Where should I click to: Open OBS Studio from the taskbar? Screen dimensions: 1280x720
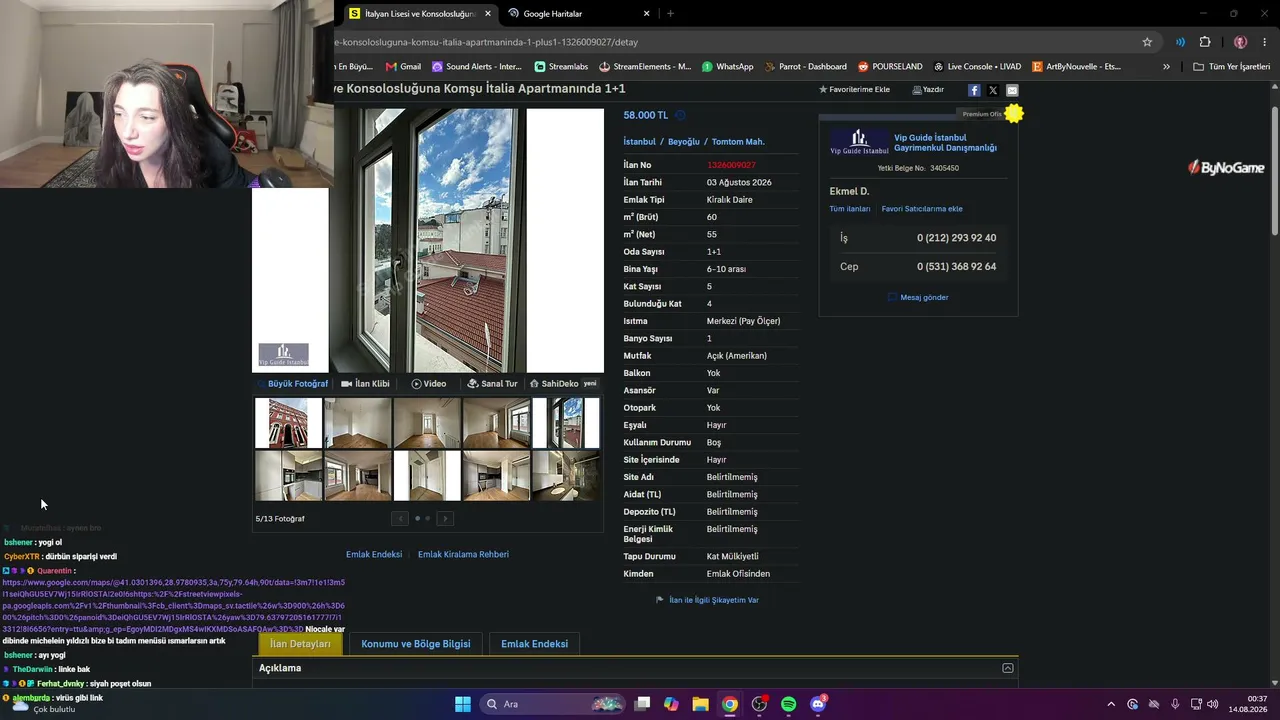click(760, 704)
